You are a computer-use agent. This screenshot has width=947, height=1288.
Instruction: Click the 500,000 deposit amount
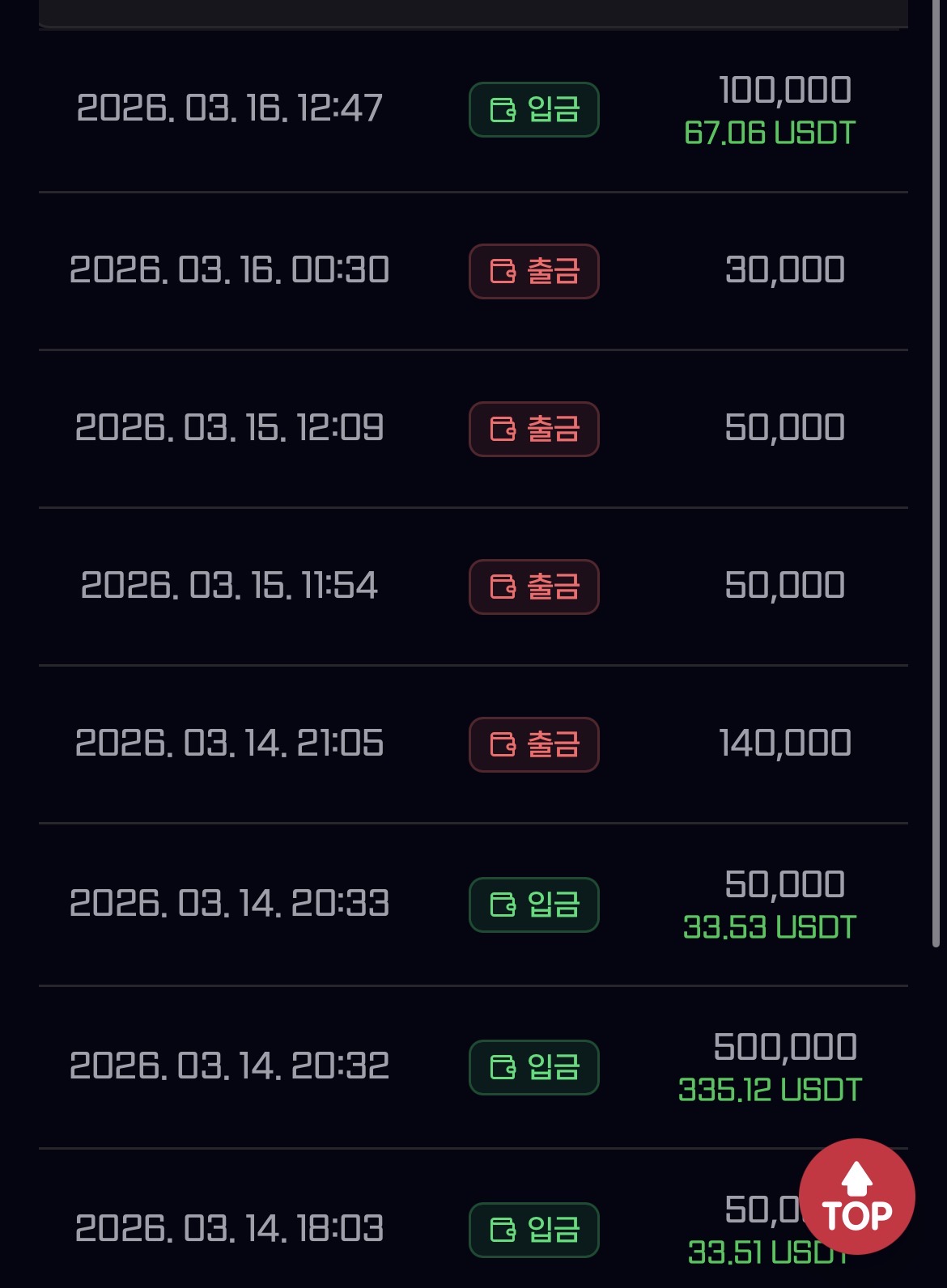pos(784,1047)
